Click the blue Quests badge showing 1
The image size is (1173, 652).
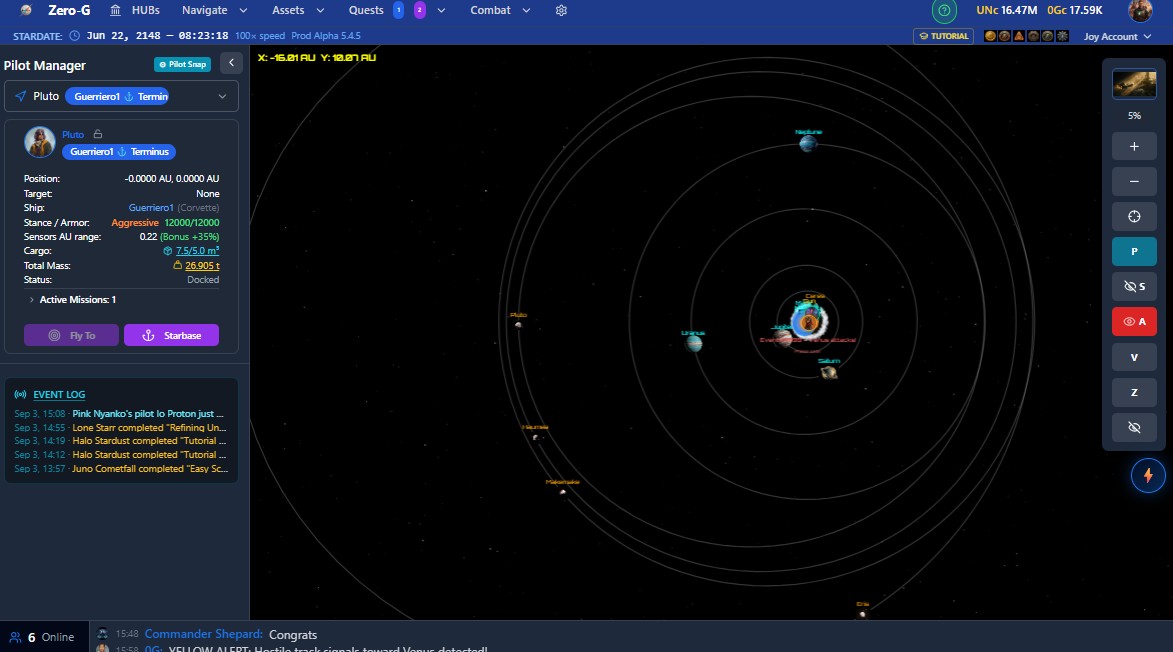point(399,10)
